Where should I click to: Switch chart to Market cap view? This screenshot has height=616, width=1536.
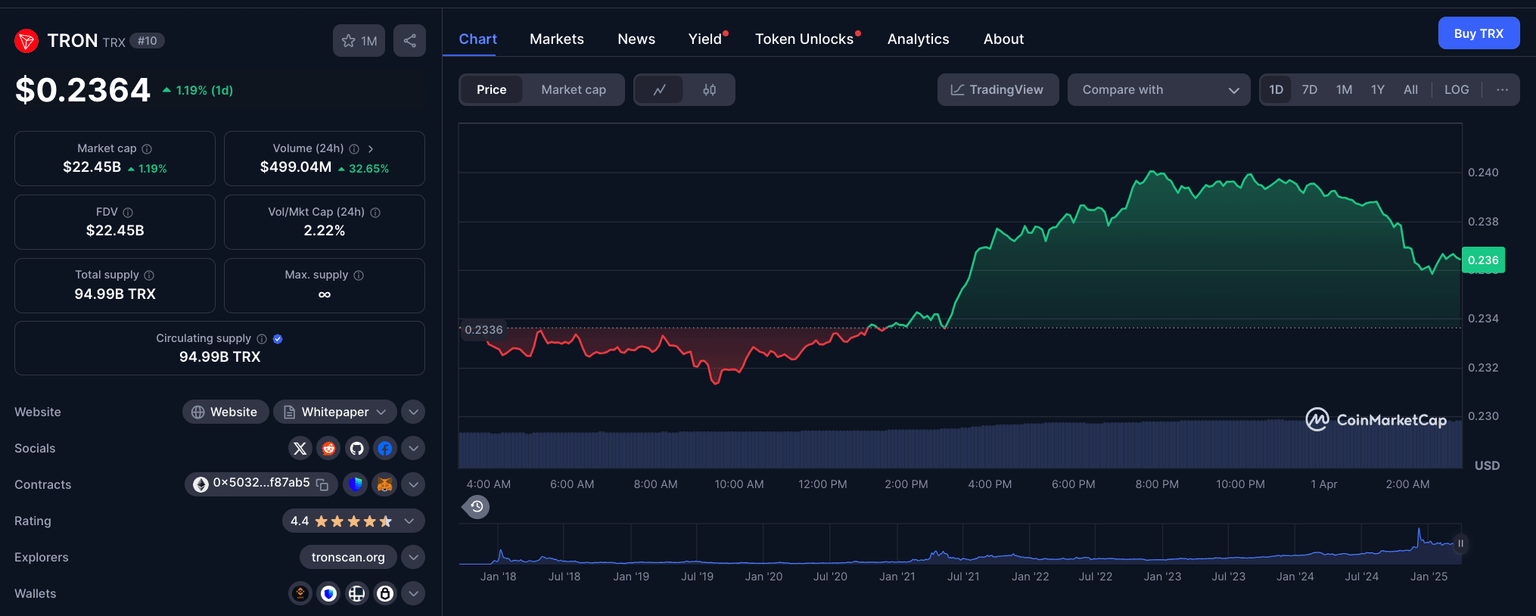(x=573, y=89)
